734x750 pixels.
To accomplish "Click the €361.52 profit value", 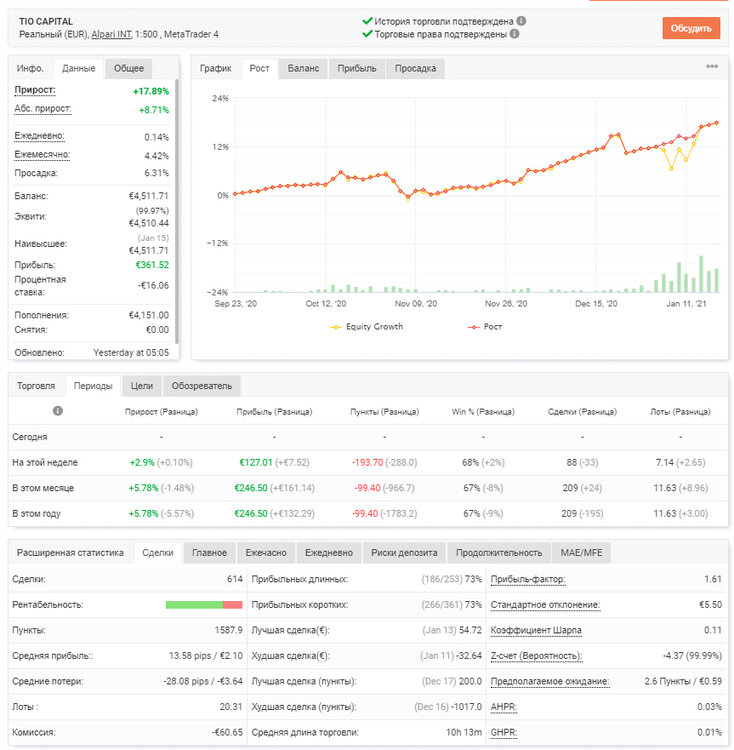I will pos(153,265).
